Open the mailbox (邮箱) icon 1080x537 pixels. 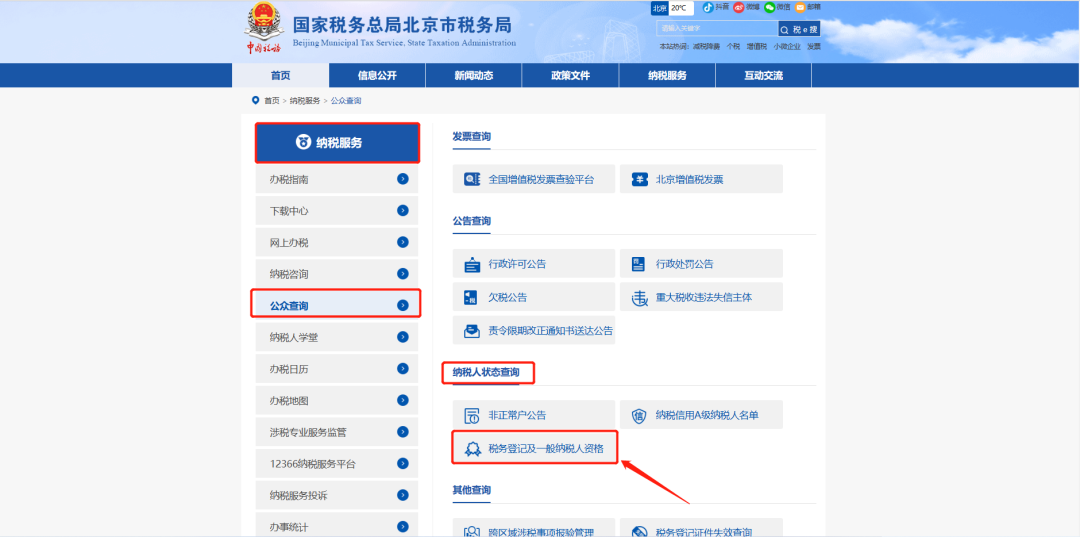coord(800,8)
